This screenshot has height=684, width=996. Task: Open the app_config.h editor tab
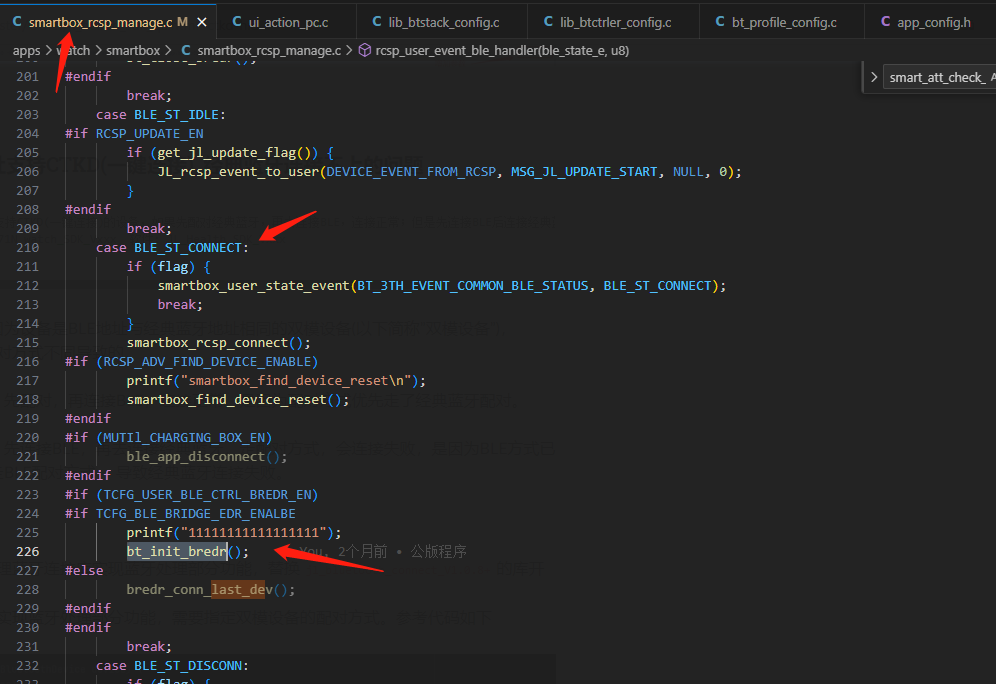coord(932,22)
